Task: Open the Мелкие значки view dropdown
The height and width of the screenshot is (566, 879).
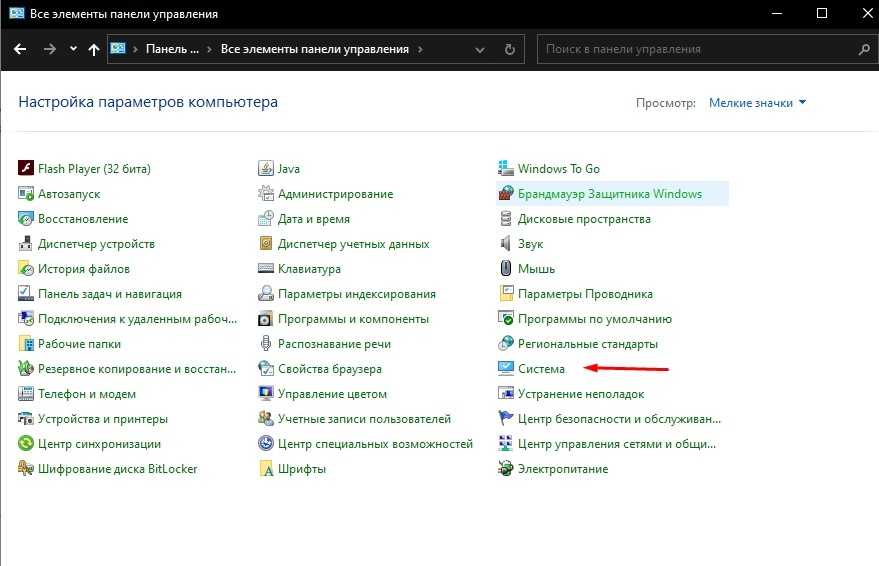Action: [x=757, y=103]
